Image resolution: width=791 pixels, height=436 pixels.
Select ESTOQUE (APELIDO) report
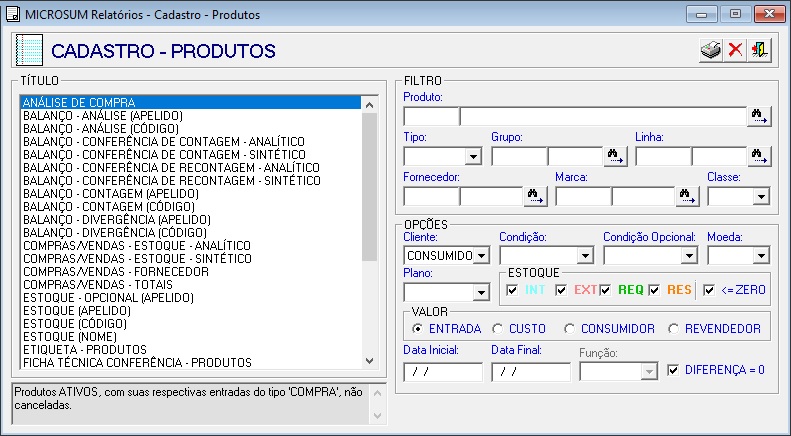(x=191, y=311)
